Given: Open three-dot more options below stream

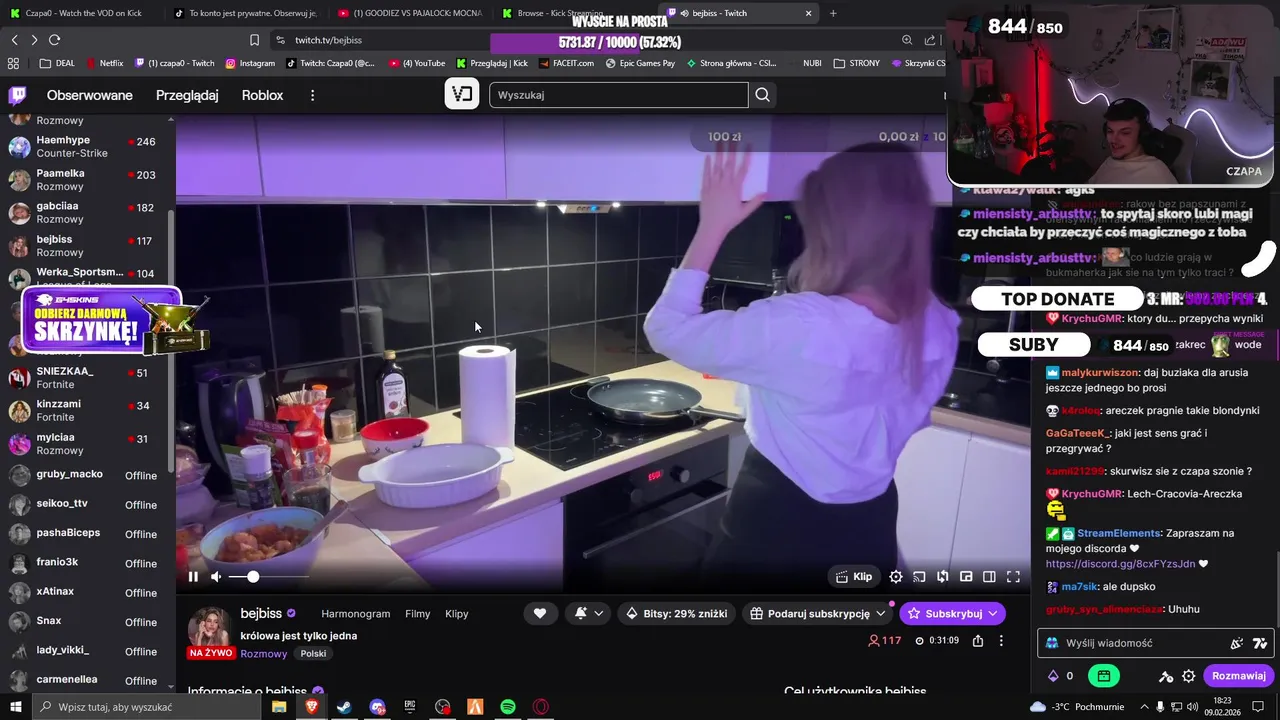Looking at the screenshot, I should point(1001,641).
